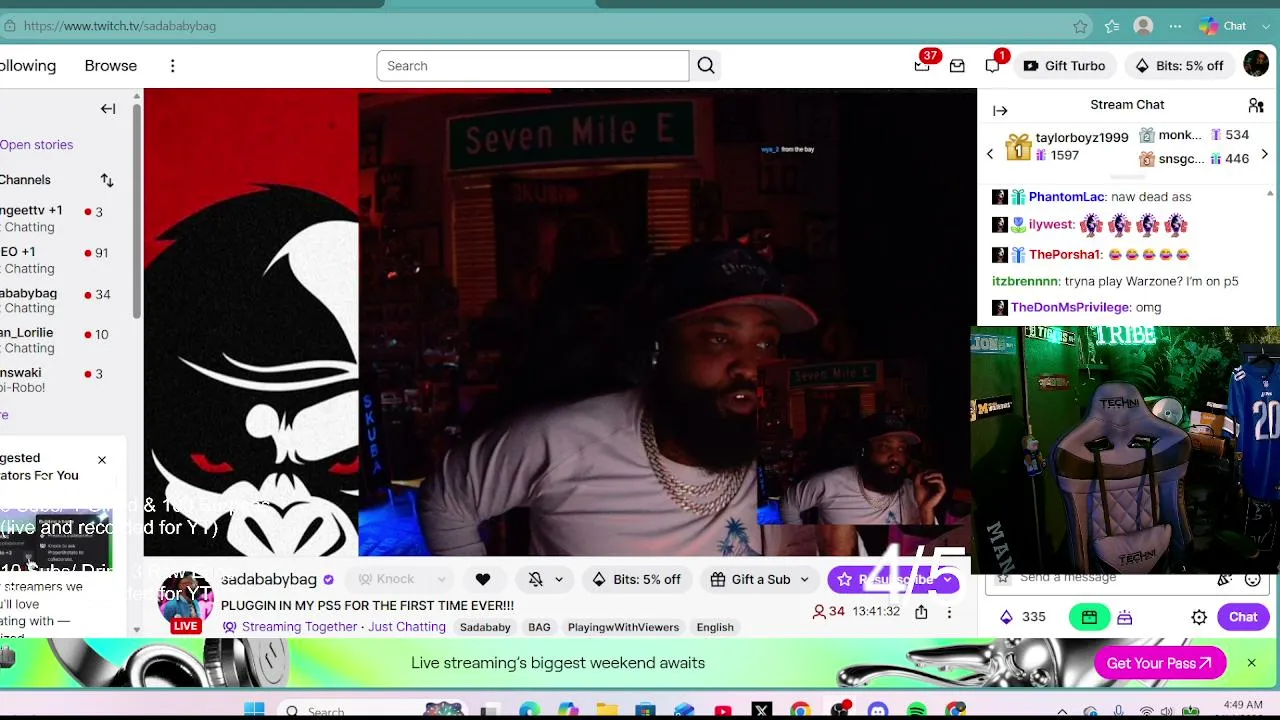The height and width of the screenshot is (720, 1280).
Task: Expand Copilot Chat dropdown in browser
Action: click(x=1266, y=26)
